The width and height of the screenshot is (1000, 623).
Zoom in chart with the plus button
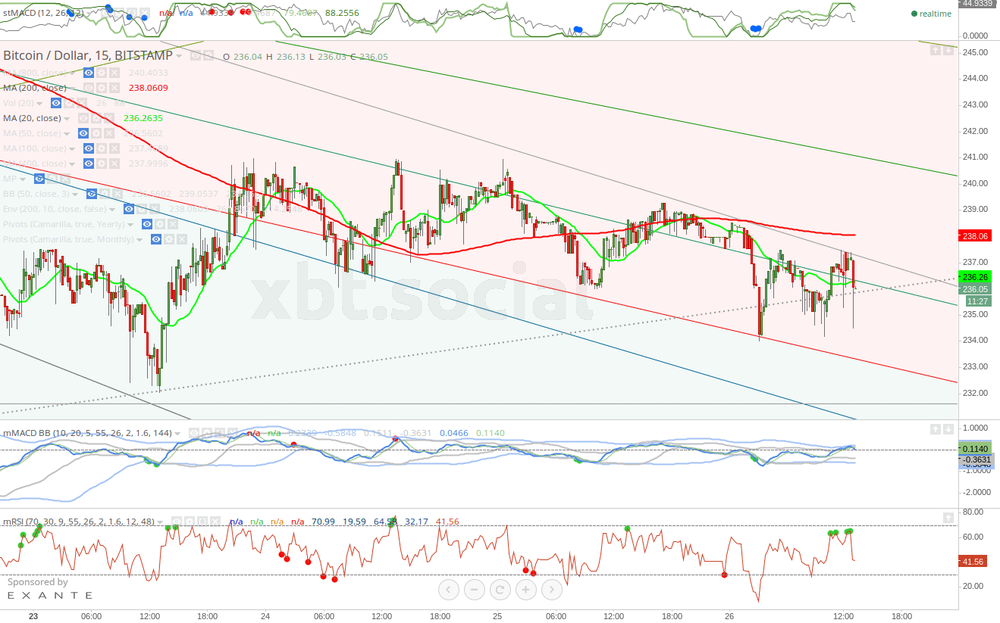tap(525, 589)
